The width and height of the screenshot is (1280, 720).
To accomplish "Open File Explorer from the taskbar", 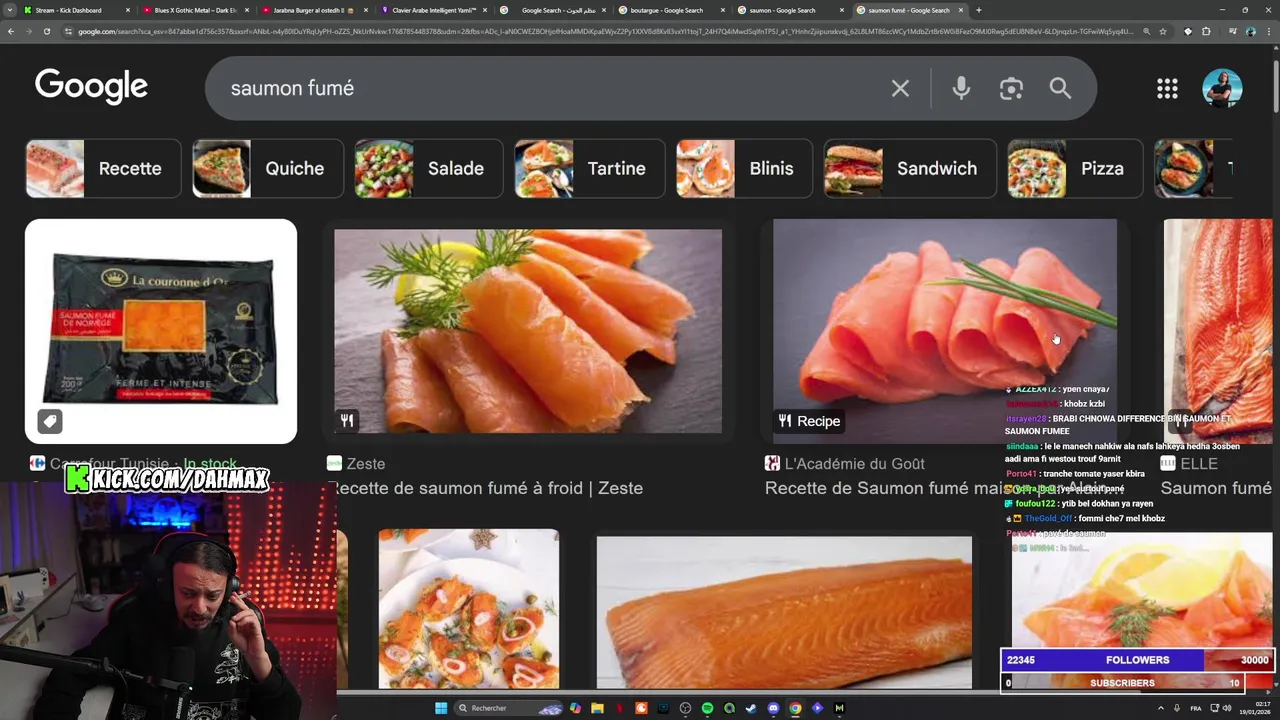I will point(597,708).
